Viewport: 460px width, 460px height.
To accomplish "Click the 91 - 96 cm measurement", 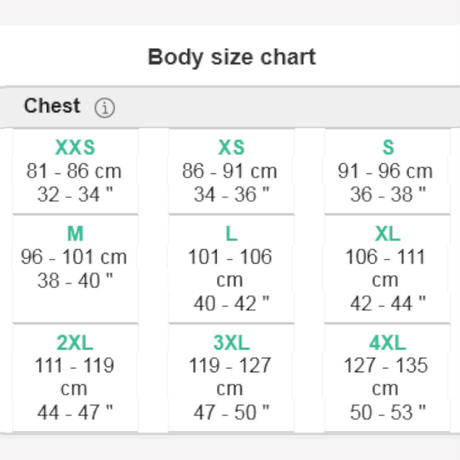I will pyautogui.click(x=385, y=171).
